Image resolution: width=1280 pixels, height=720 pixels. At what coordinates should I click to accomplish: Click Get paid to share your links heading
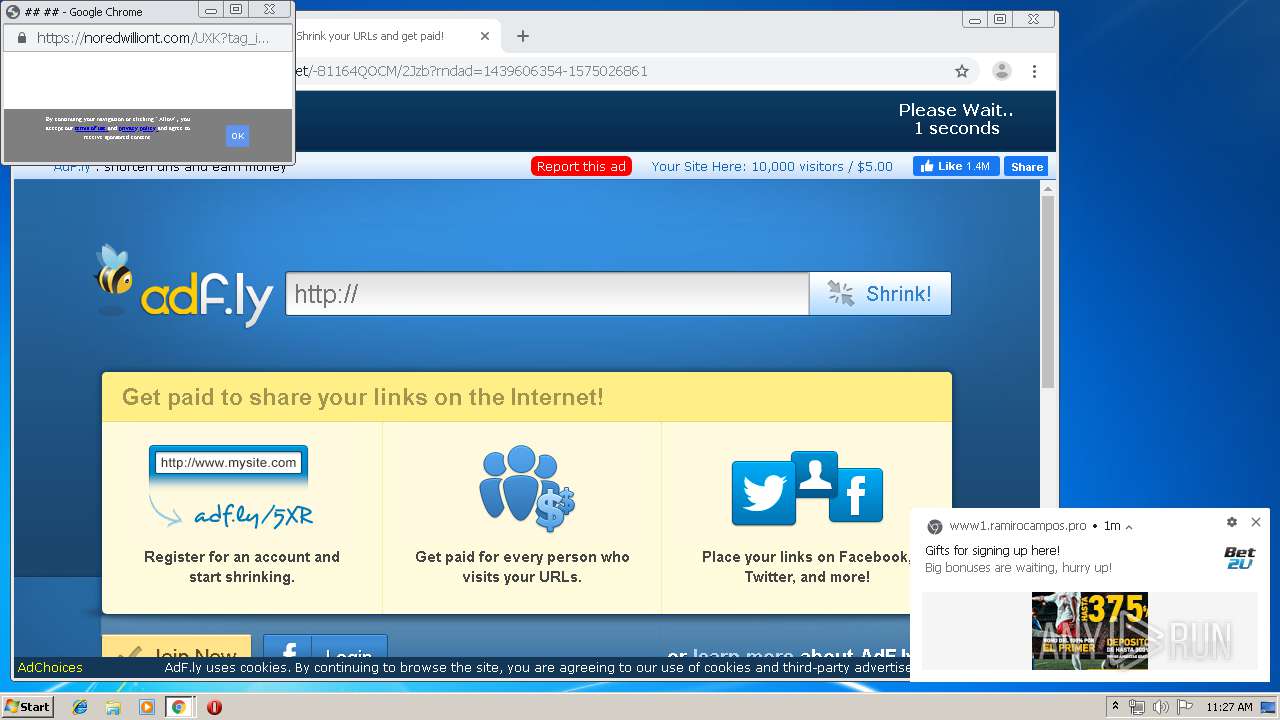pyautogui.click(x=363, y=397)
